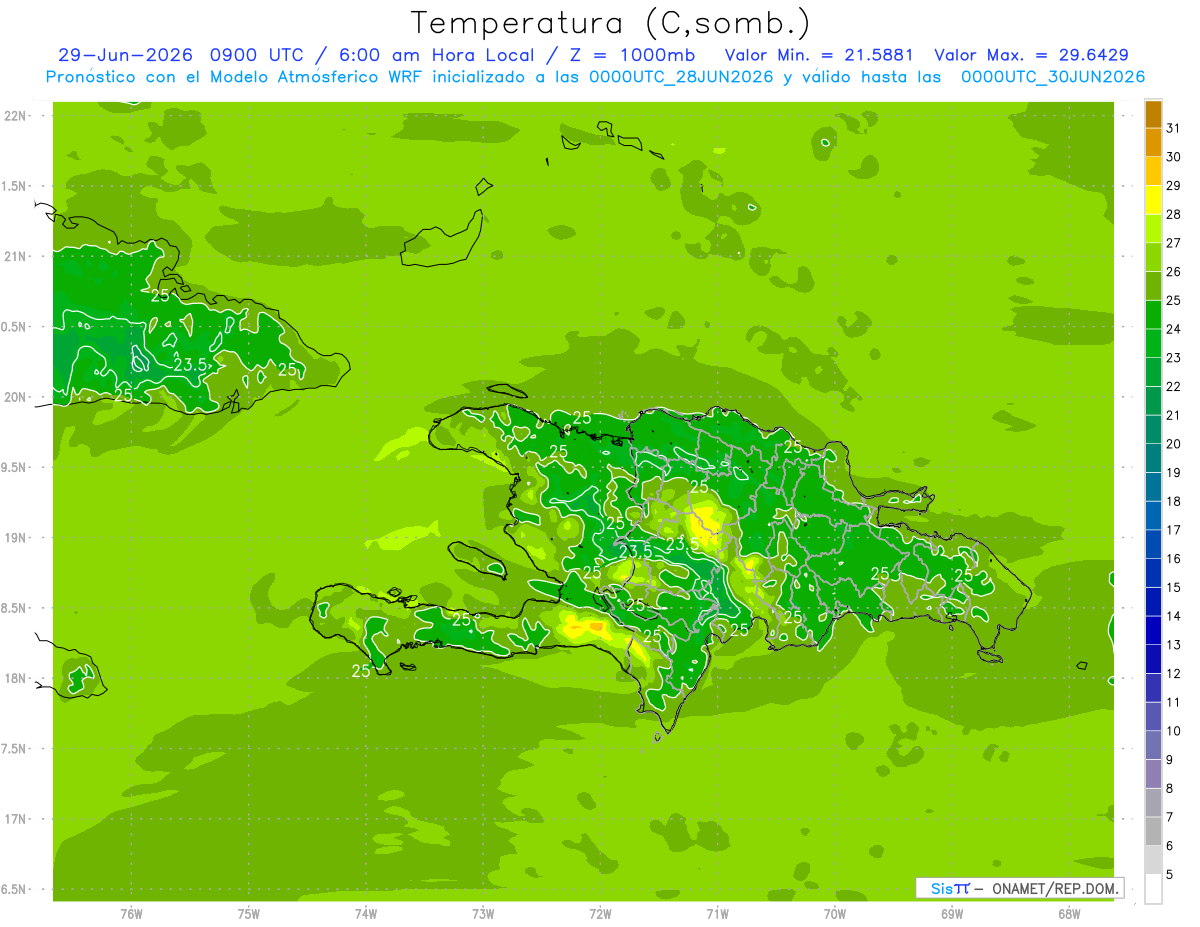Click "Valor Max. = 29.6429"
The height and width of the screenshot is (927, 1200).
pos(1031,56)
